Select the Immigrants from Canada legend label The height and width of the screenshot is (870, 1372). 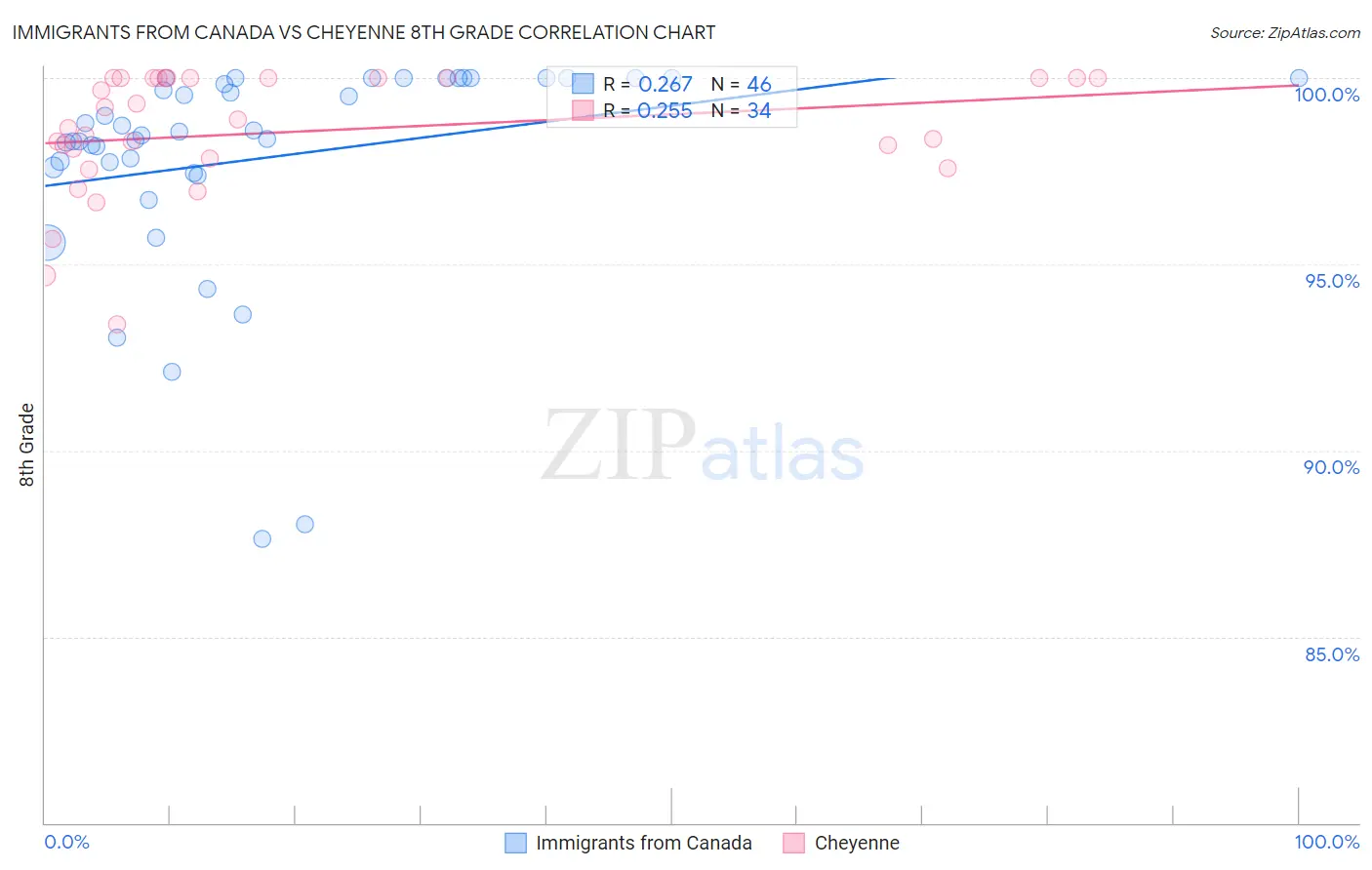(644, 843)
